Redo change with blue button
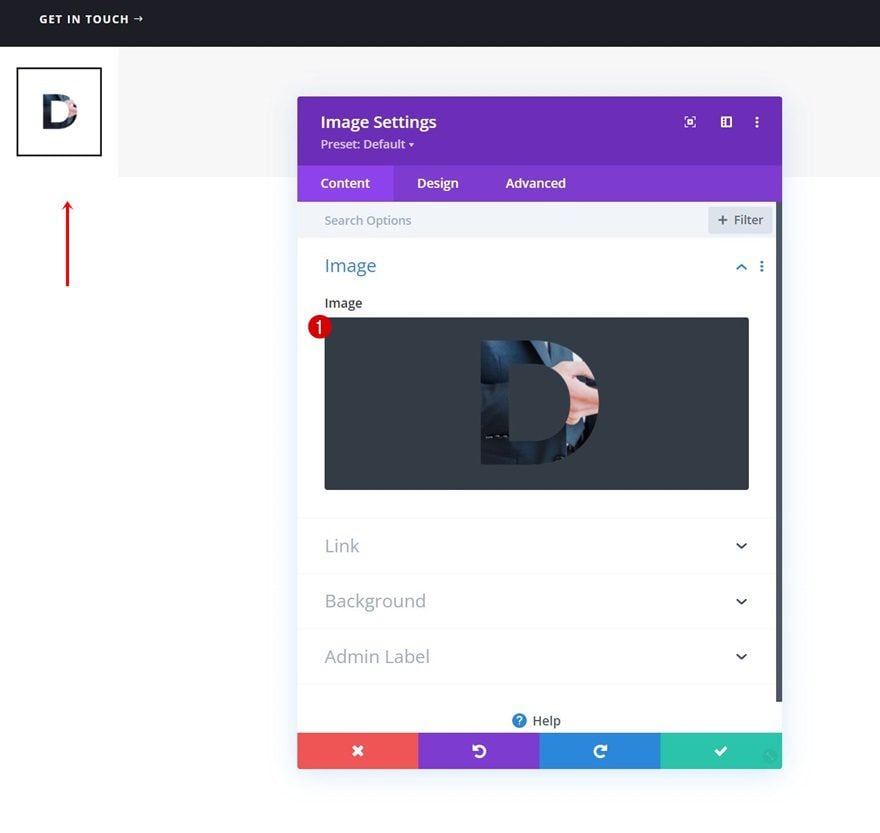880x833 pixels. pos(600,750)
